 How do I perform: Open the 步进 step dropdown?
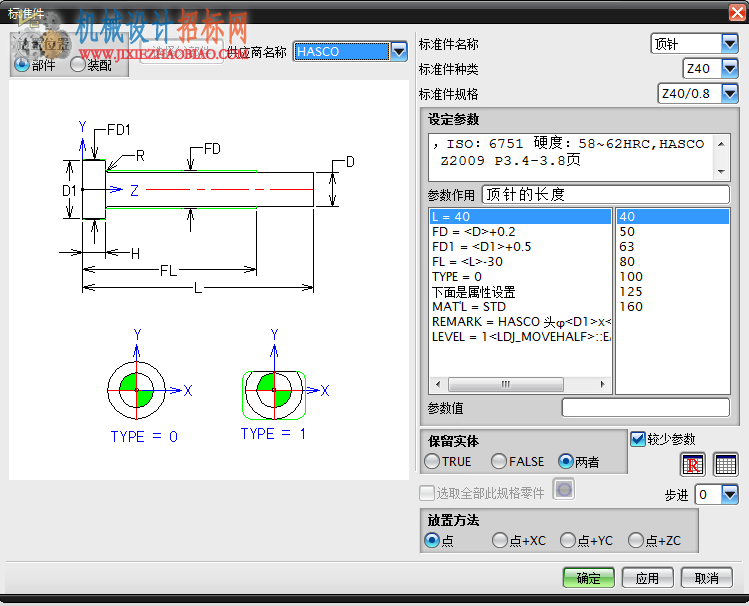[x=729, y=494]
